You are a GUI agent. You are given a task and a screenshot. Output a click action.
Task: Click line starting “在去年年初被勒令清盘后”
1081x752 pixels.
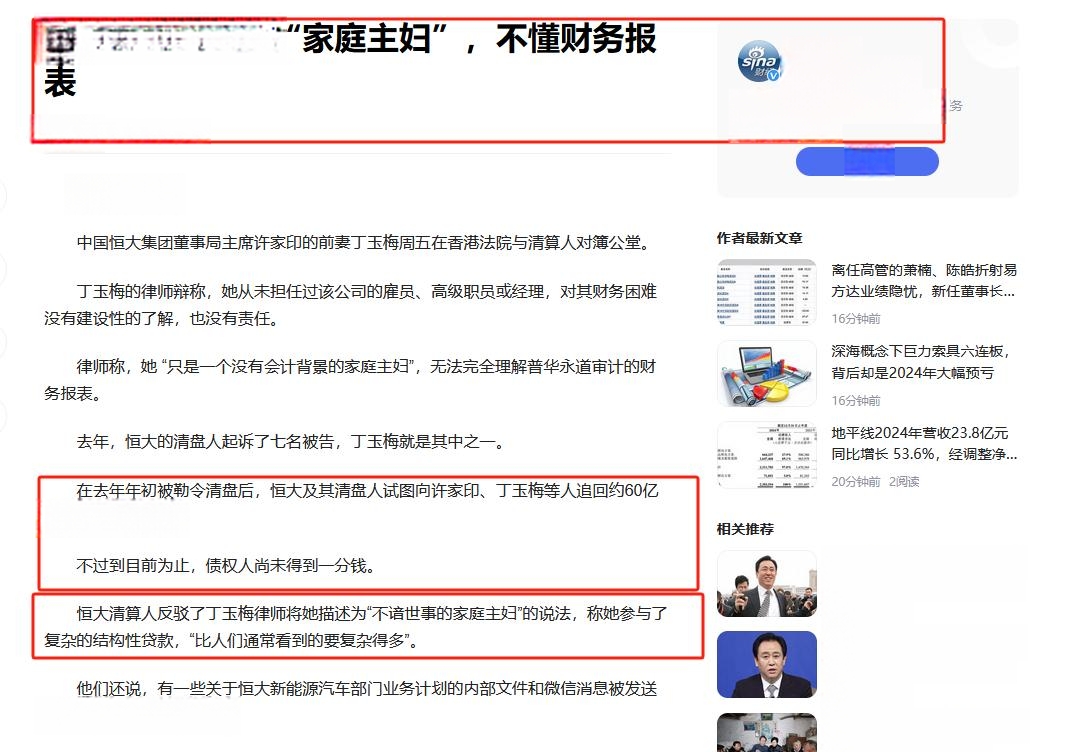(367, 491)
